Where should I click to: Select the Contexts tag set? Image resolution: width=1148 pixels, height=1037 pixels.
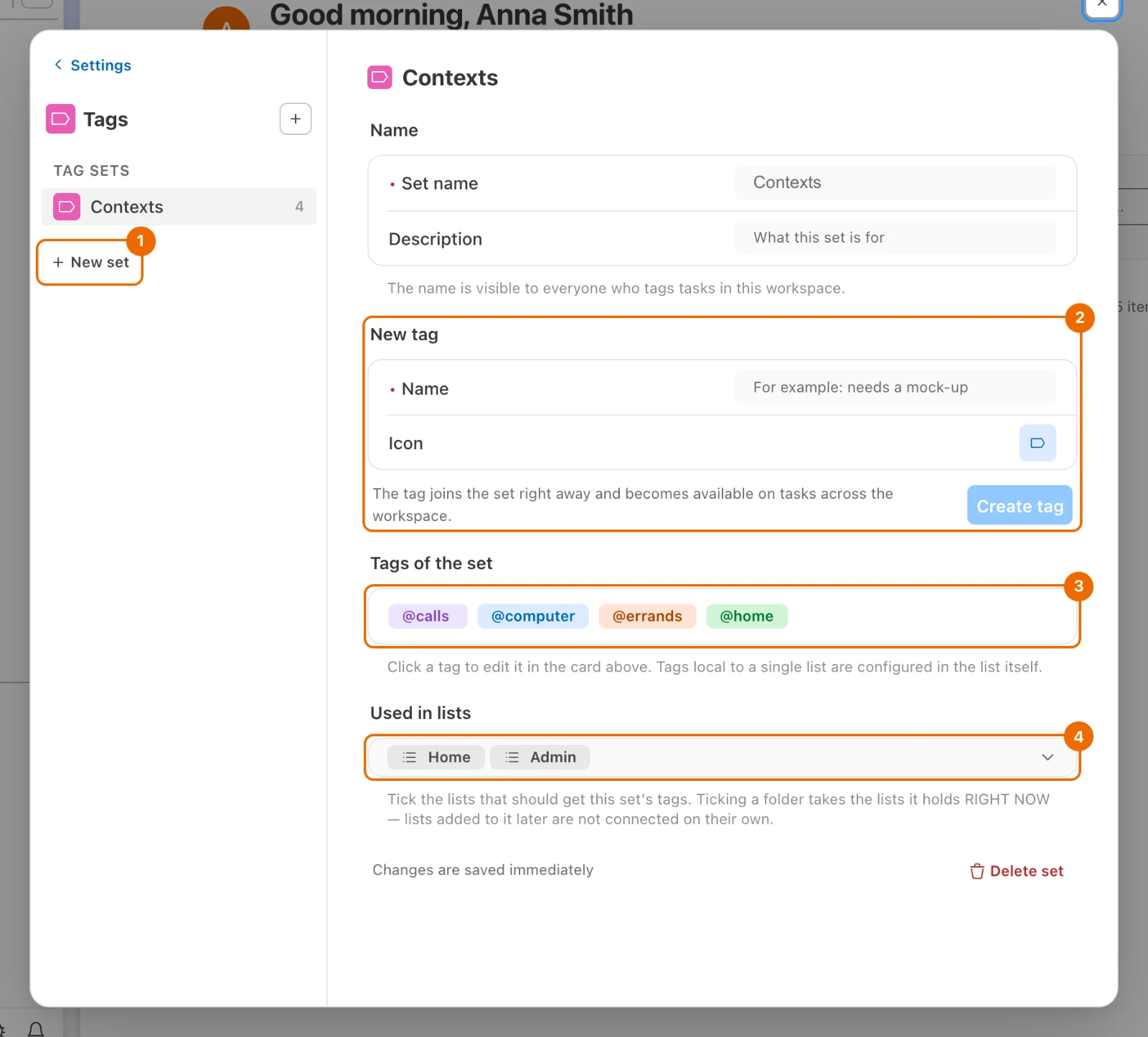click(179, 207)
